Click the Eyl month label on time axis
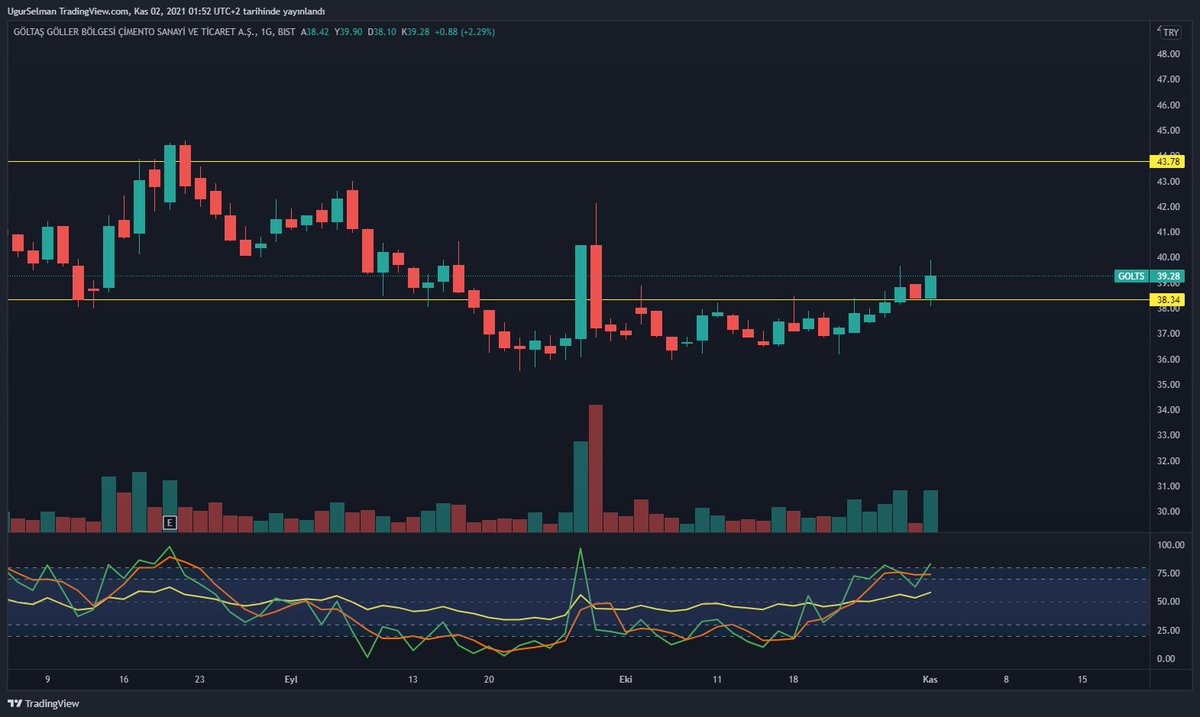This screenshot has height=717, width=1200. click(291, 679)
